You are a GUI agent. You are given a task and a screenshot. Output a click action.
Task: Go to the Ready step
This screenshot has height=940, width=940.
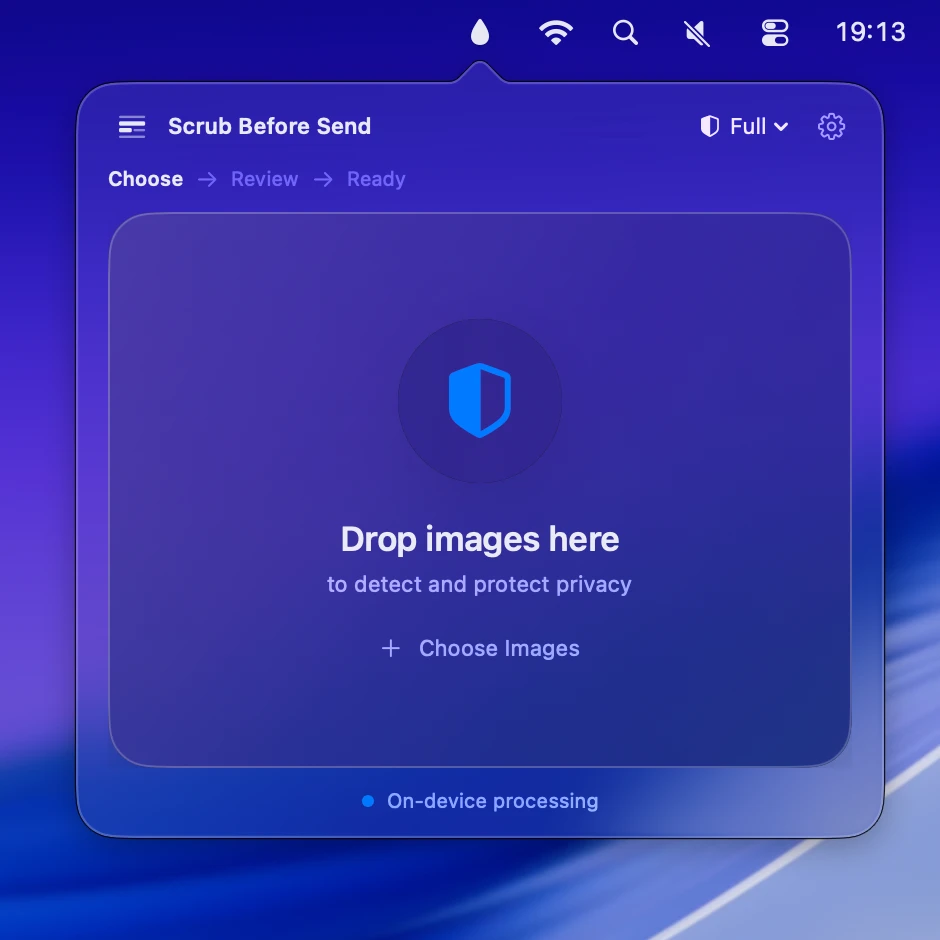[376, 179]
